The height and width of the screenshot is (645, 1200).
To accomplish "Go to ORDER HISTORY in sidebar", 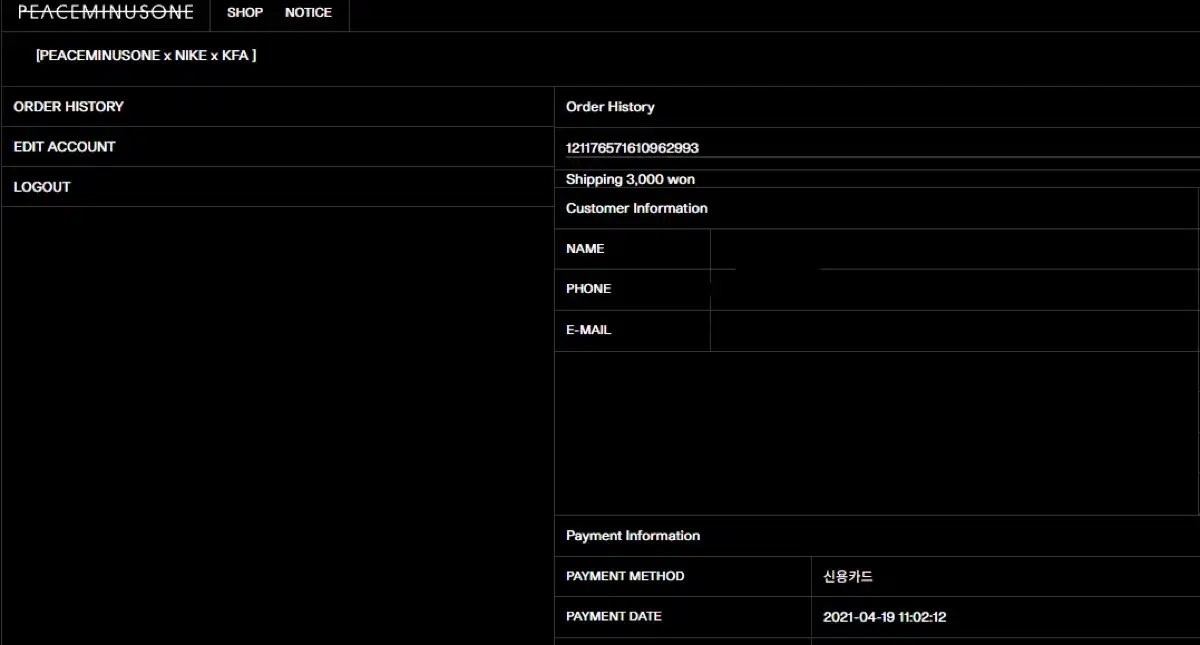I will coord(69,106).
